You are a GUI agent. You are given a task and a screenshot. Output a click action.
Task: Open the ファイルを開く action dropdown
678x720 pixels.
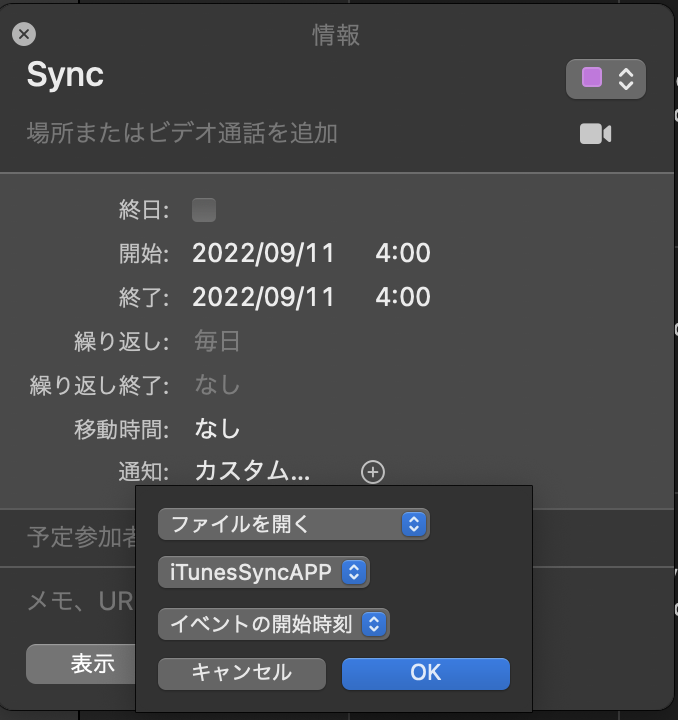(x=293, y=524)
